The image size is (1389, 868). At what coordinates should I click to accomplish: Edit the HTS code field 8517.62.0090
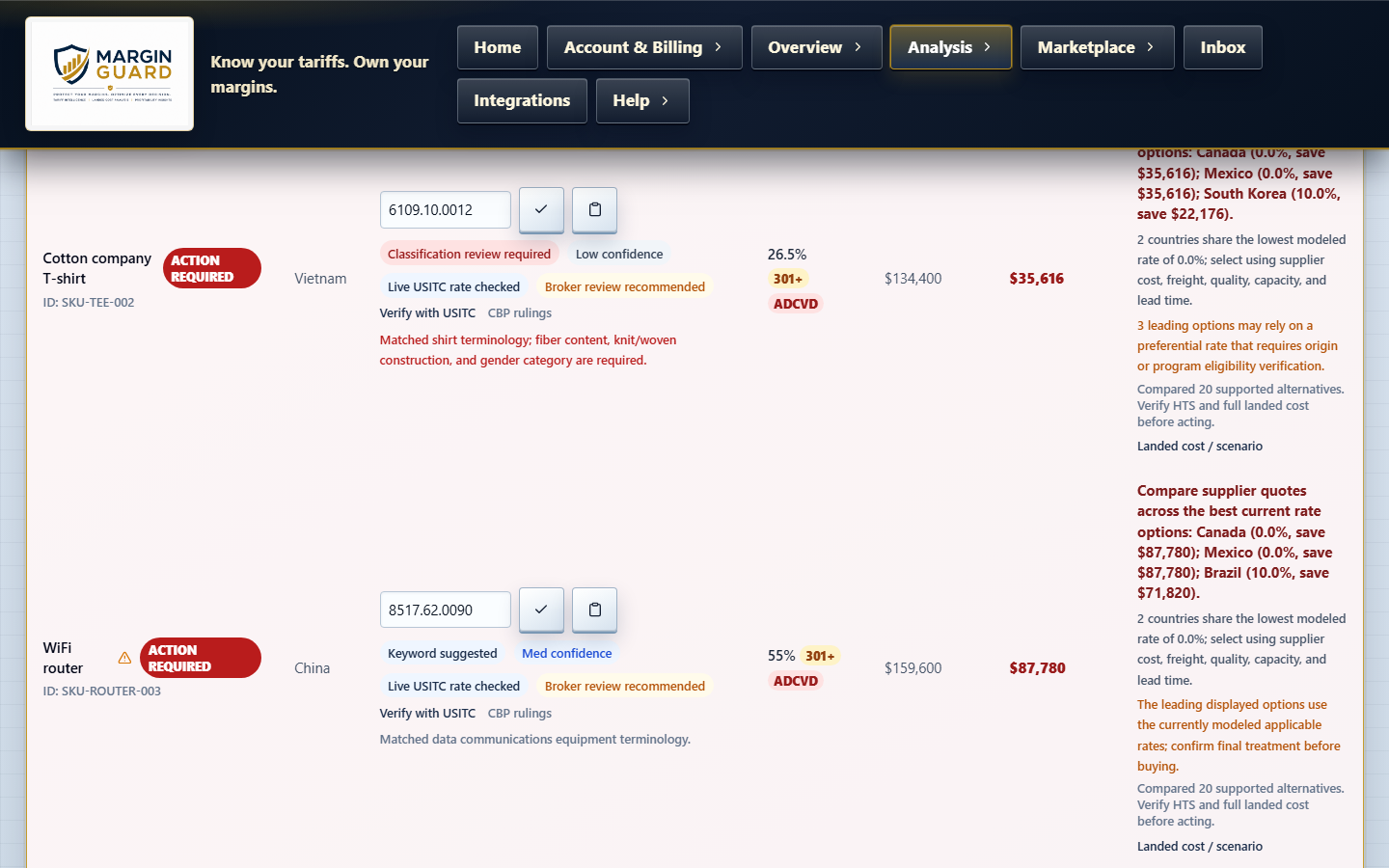click(445, 610)
